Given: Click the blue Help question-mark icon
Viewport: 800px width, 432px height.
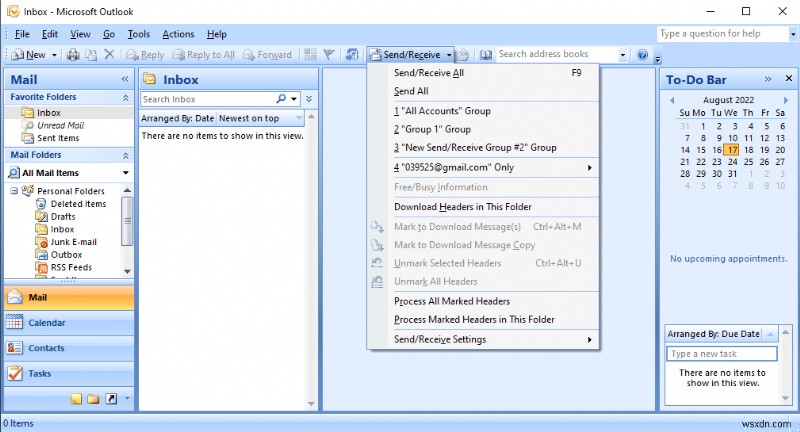Looking at the screenshot, I should point(642,55).
